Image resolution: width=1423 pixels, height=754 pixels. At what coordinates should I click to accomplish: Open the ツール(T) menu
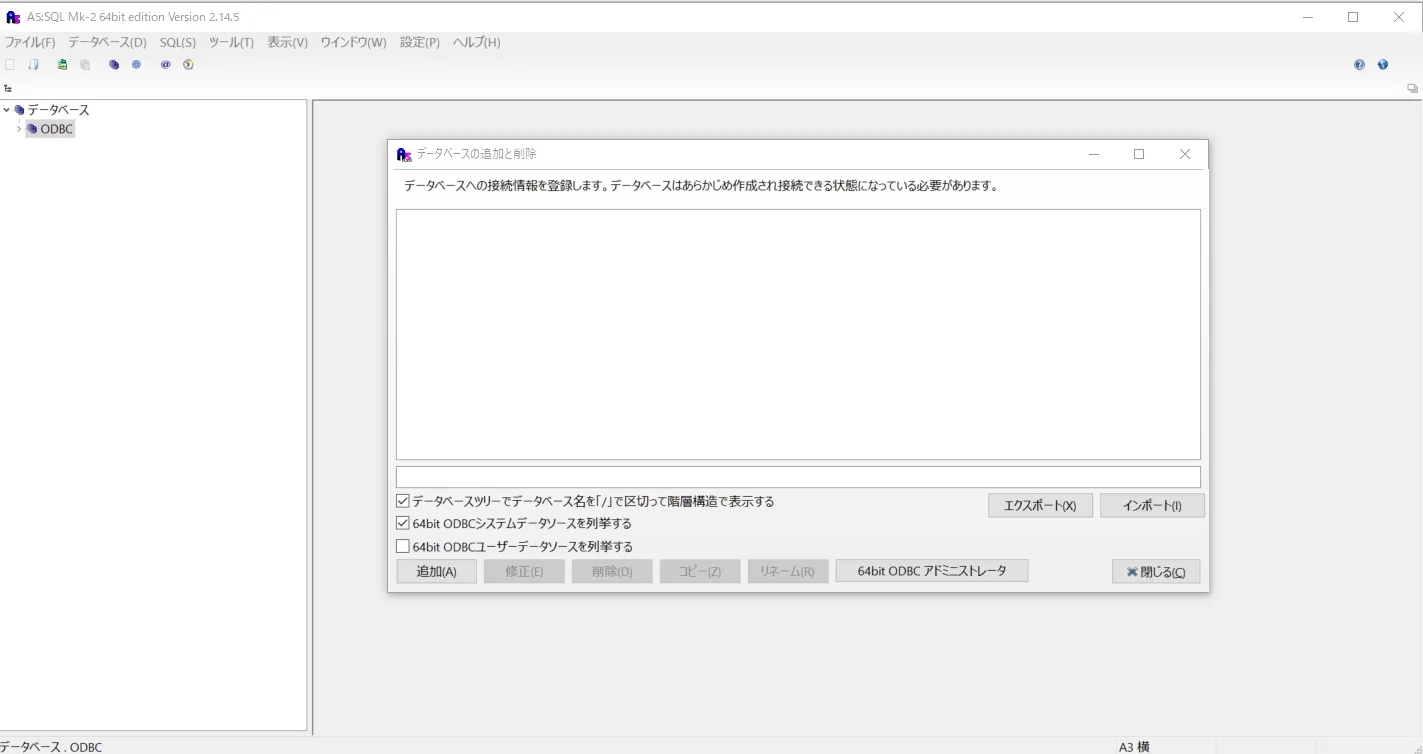(x=231, y=42)
